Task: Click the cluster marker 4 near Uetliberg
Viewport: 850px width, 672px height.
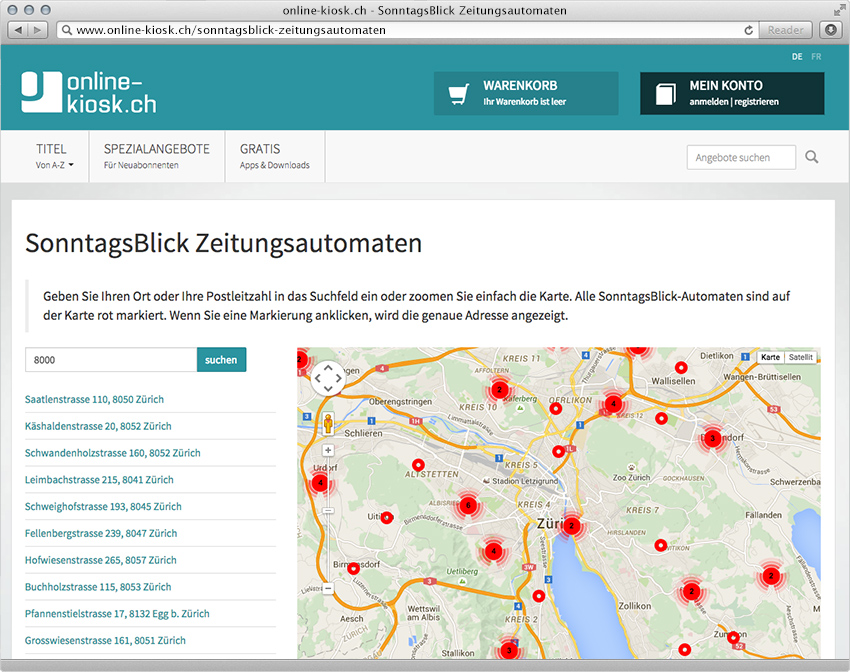Action: pos(493,552)
